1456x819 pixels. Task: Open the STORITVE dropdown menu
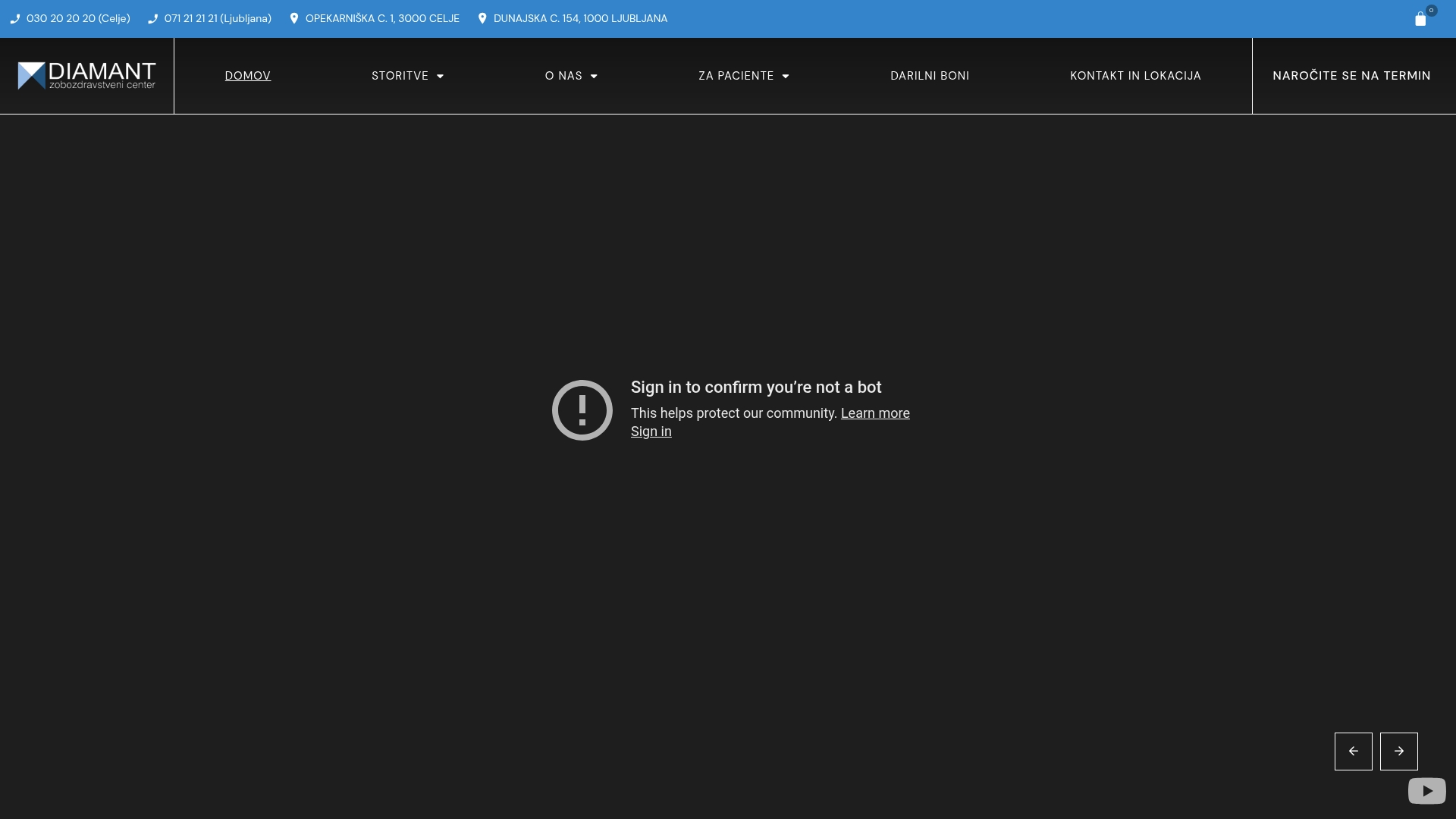[407, 75]
